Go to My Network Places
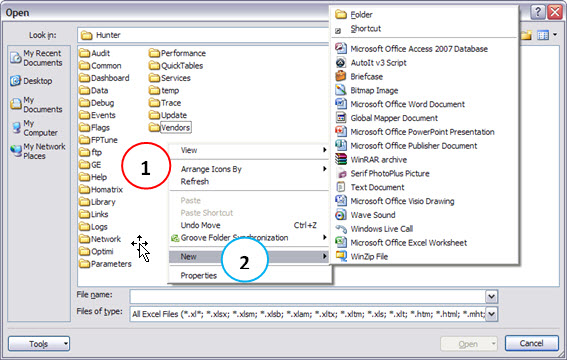 (x=38, y=151)
